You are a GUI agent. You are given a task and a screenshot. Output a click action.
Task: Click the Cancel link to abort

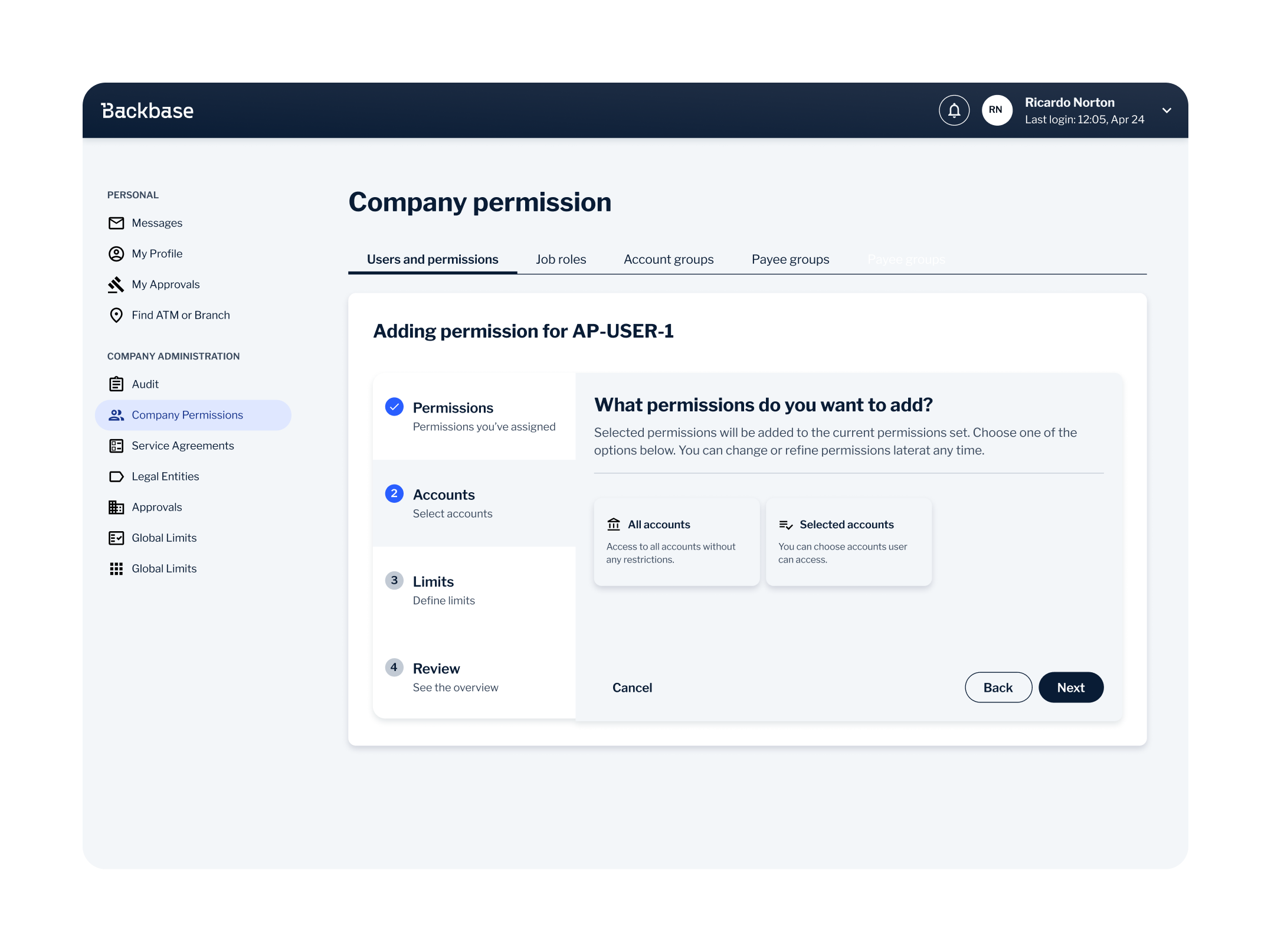[x=633, y=687]
